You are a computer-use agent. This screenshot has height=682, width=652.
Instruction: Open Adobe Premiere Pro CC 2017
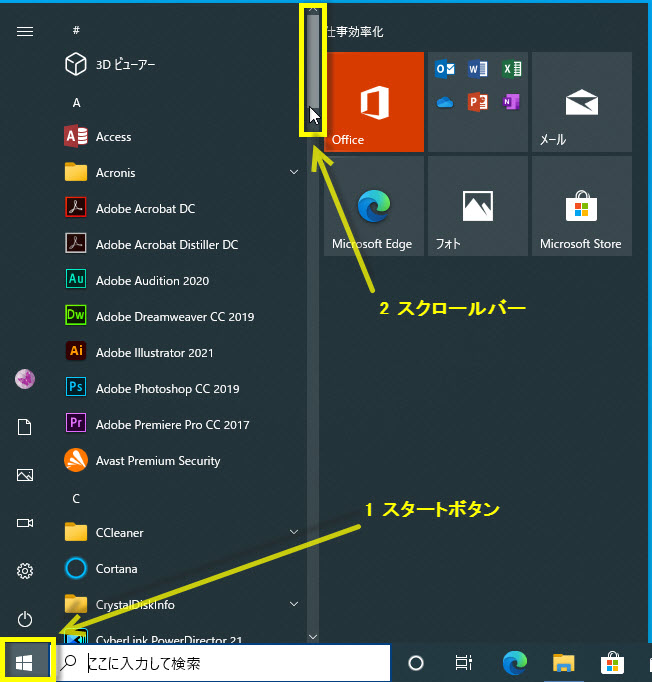[x=172, y=425]
